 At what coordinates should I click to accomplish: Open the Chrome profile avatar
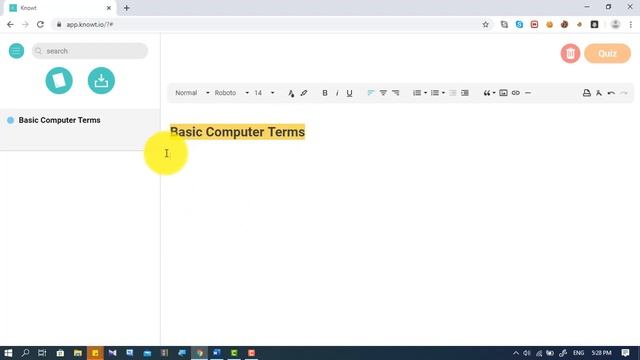point(615,24)
